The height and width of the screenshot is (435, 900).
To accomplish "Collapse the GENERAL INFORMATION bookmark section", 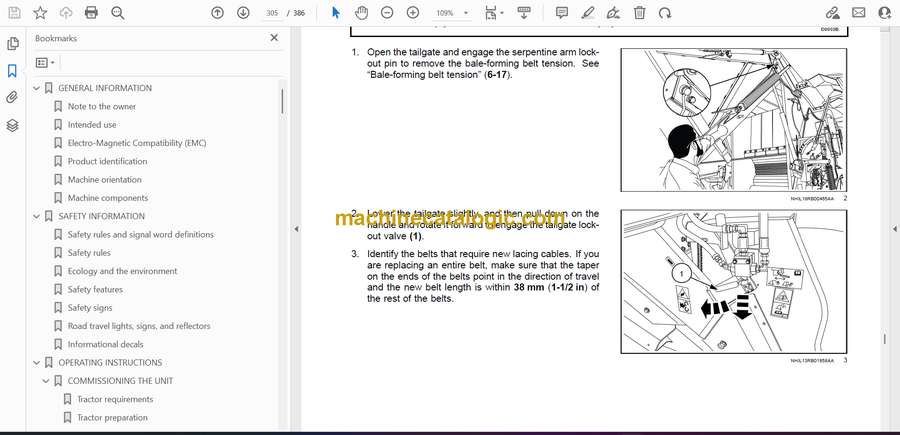I will 37,88.
